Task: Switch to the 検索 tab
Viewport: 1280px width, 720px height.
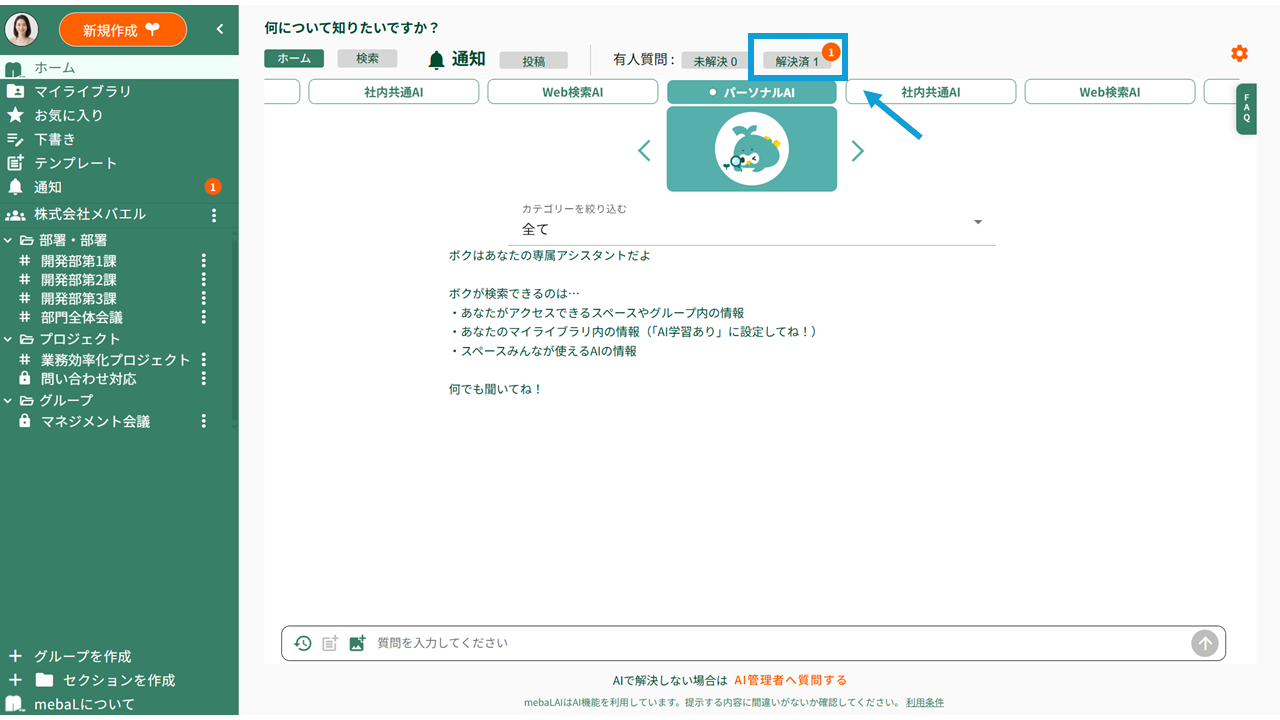Action: pyautogui.click(x=367, y=59)
